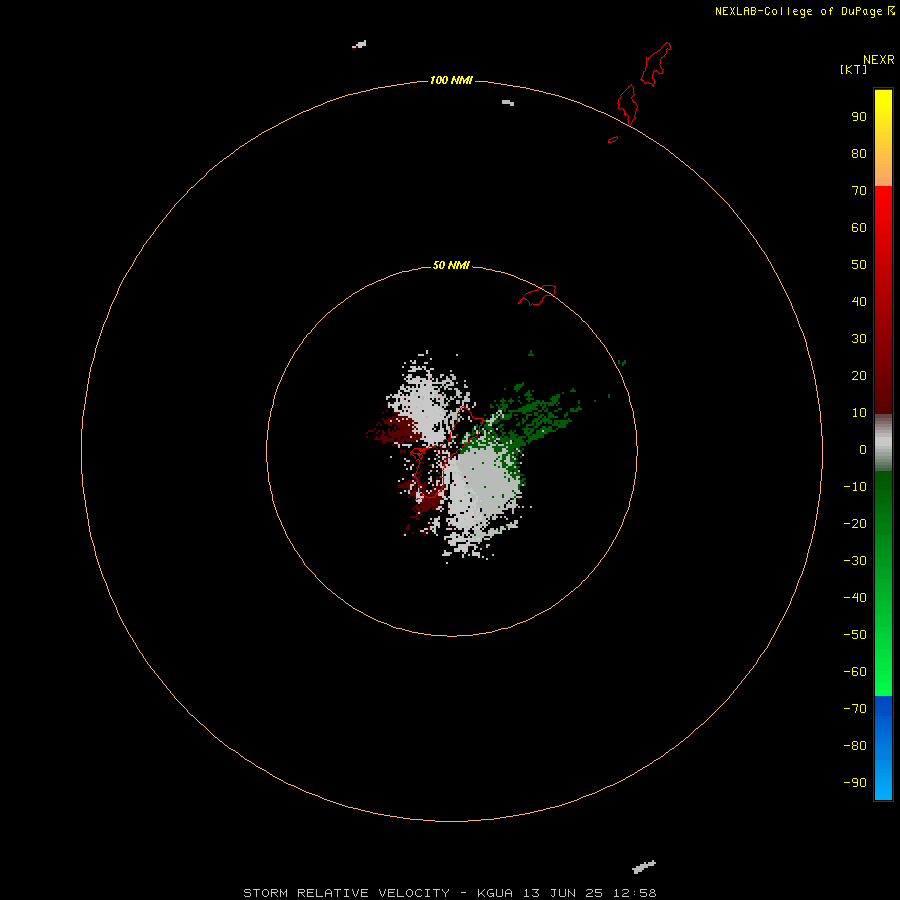Click the 80 value on the velocity scale
The width and height of the screenshot is (900, 900).
point(859,153)
